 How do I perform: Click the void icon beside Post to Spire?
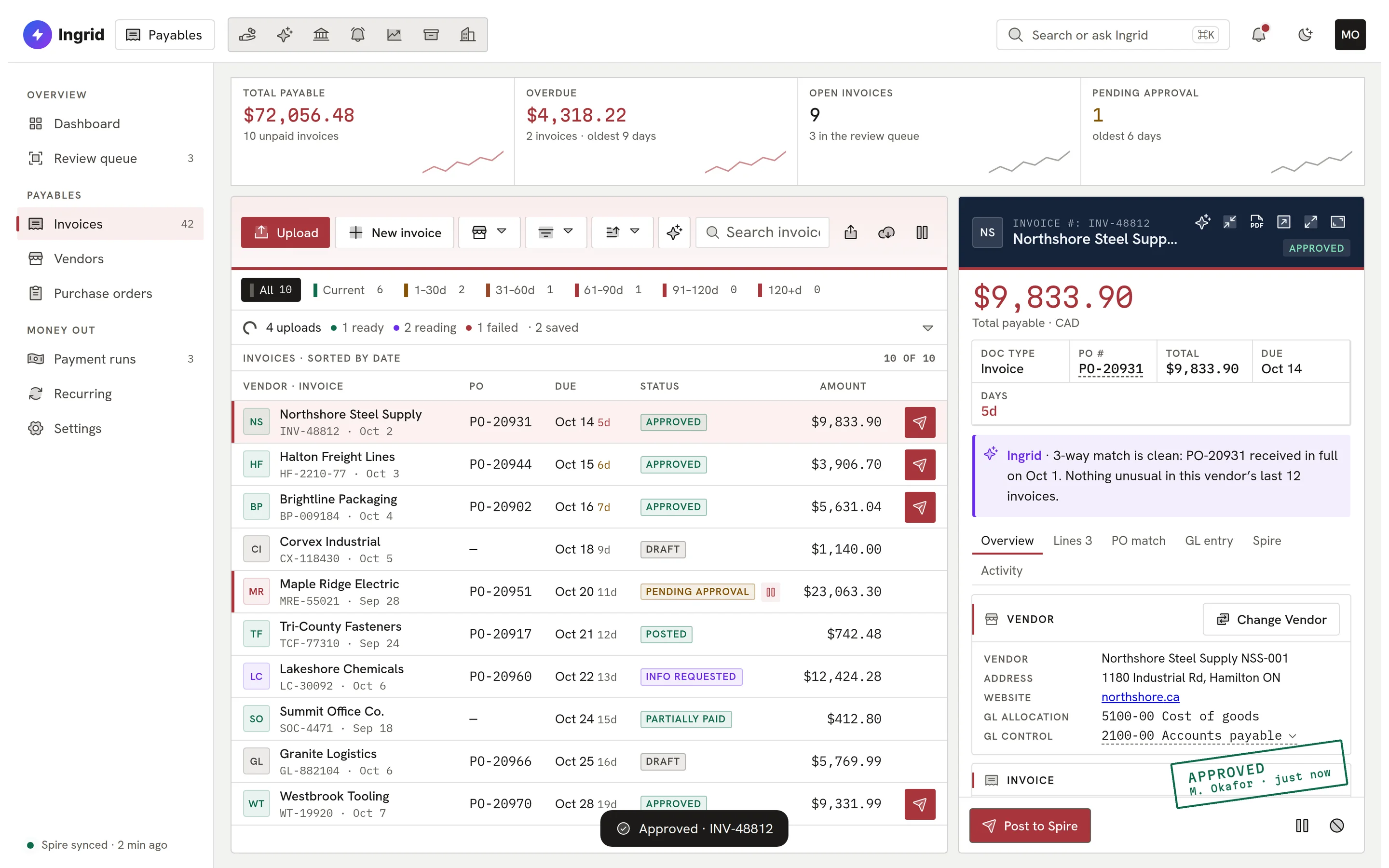click(1337, 826)
